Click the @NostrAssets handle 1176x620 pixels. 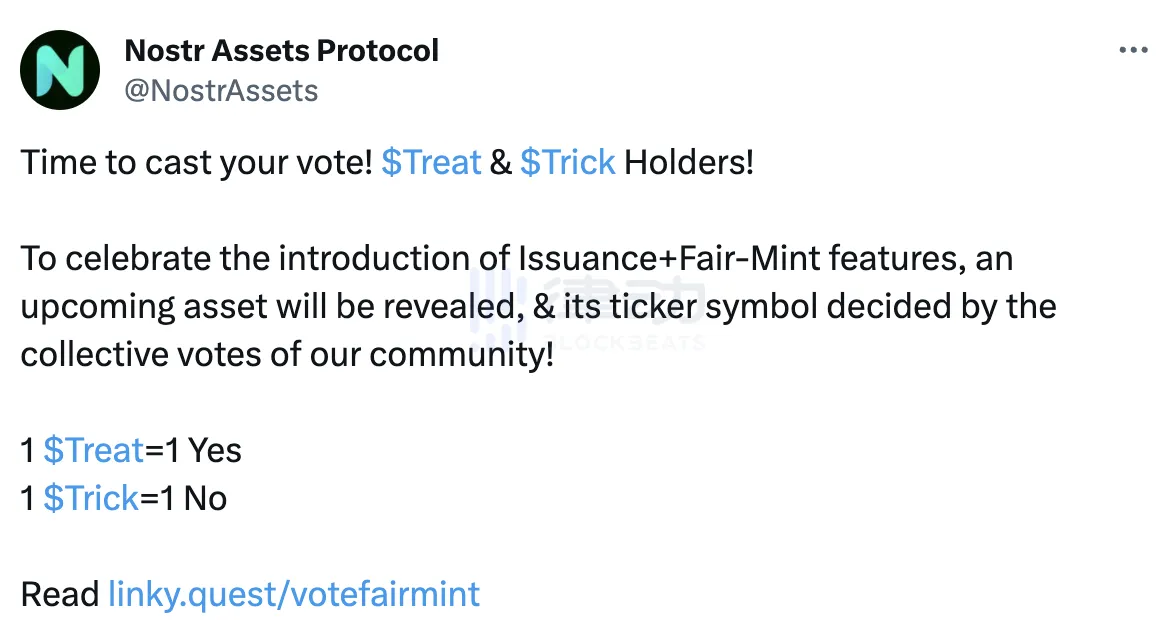pyautogui.click(x=221, y=91)
